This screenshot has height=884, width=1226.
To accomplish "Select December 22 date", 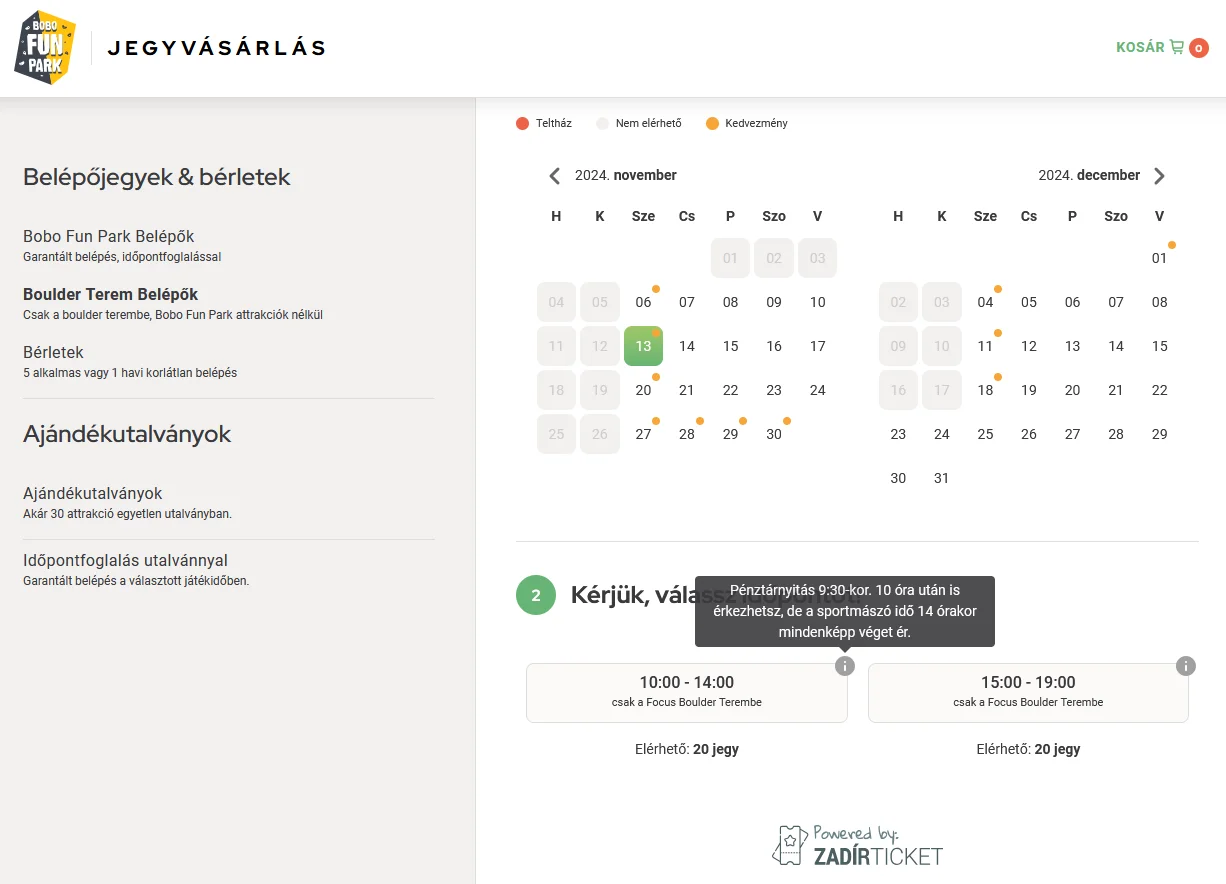I will 1159,390.
